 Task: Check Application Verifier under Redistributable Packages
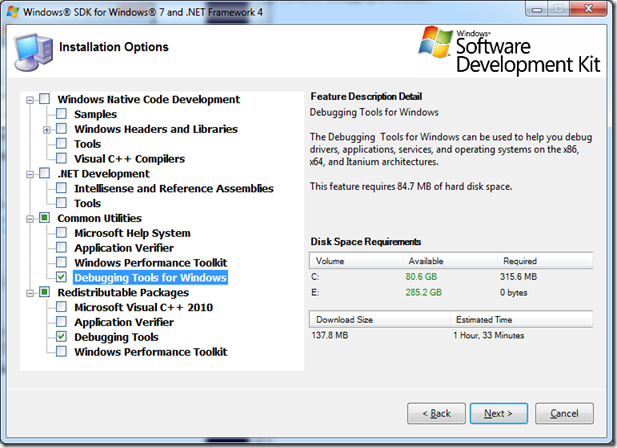coord(61,322)
